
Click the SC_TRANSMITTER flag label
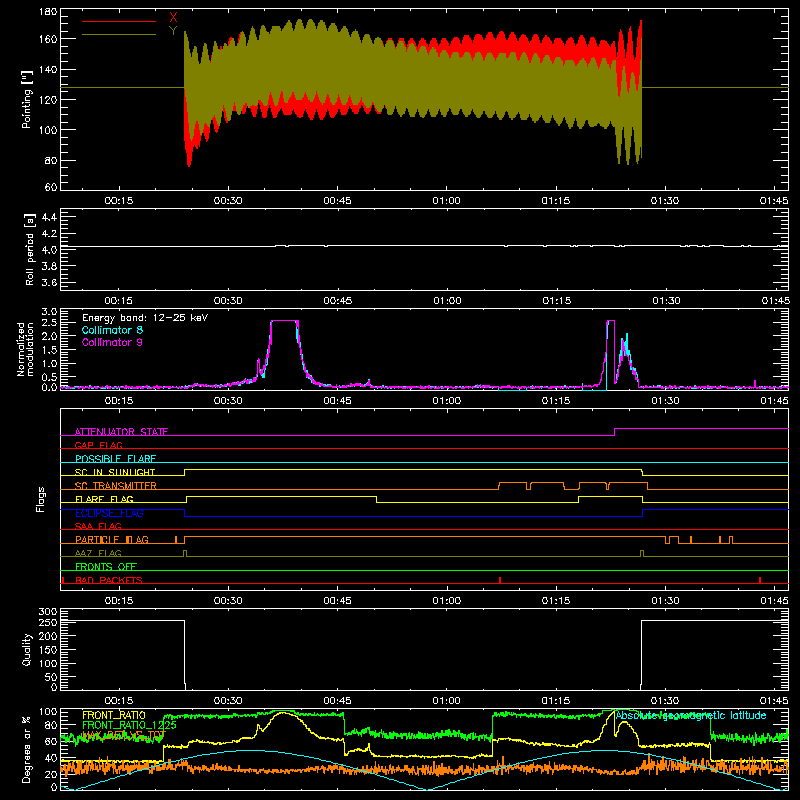click(x=116, y=486)
